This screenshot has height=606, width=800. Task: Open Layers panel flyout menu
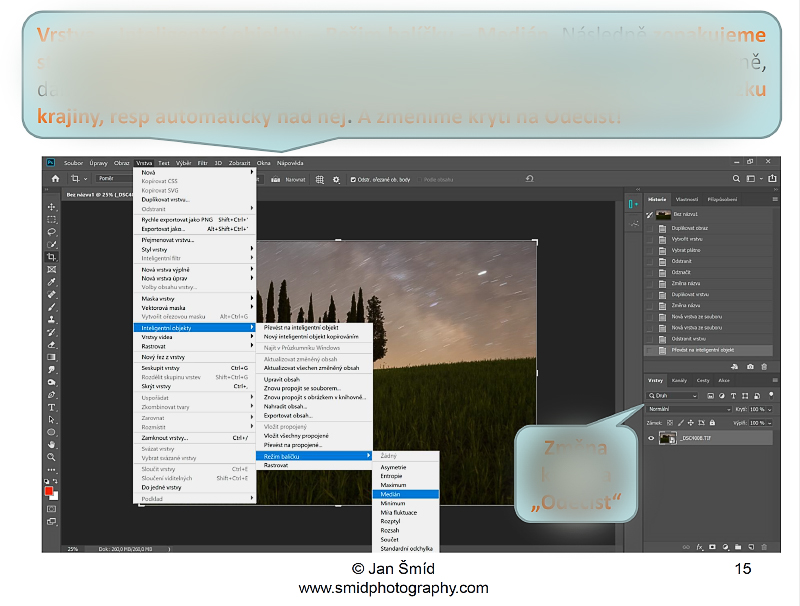coord(774,381)
